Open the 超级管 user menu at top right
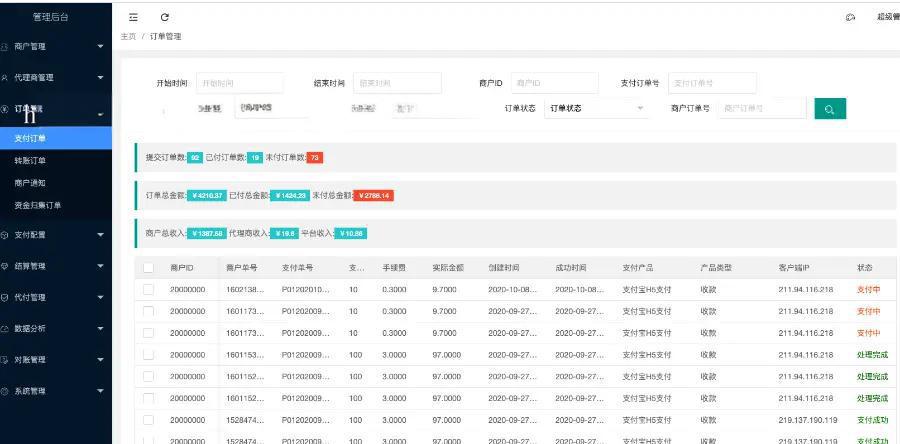Viewport: 900px width, 444px height. (888, 17)
